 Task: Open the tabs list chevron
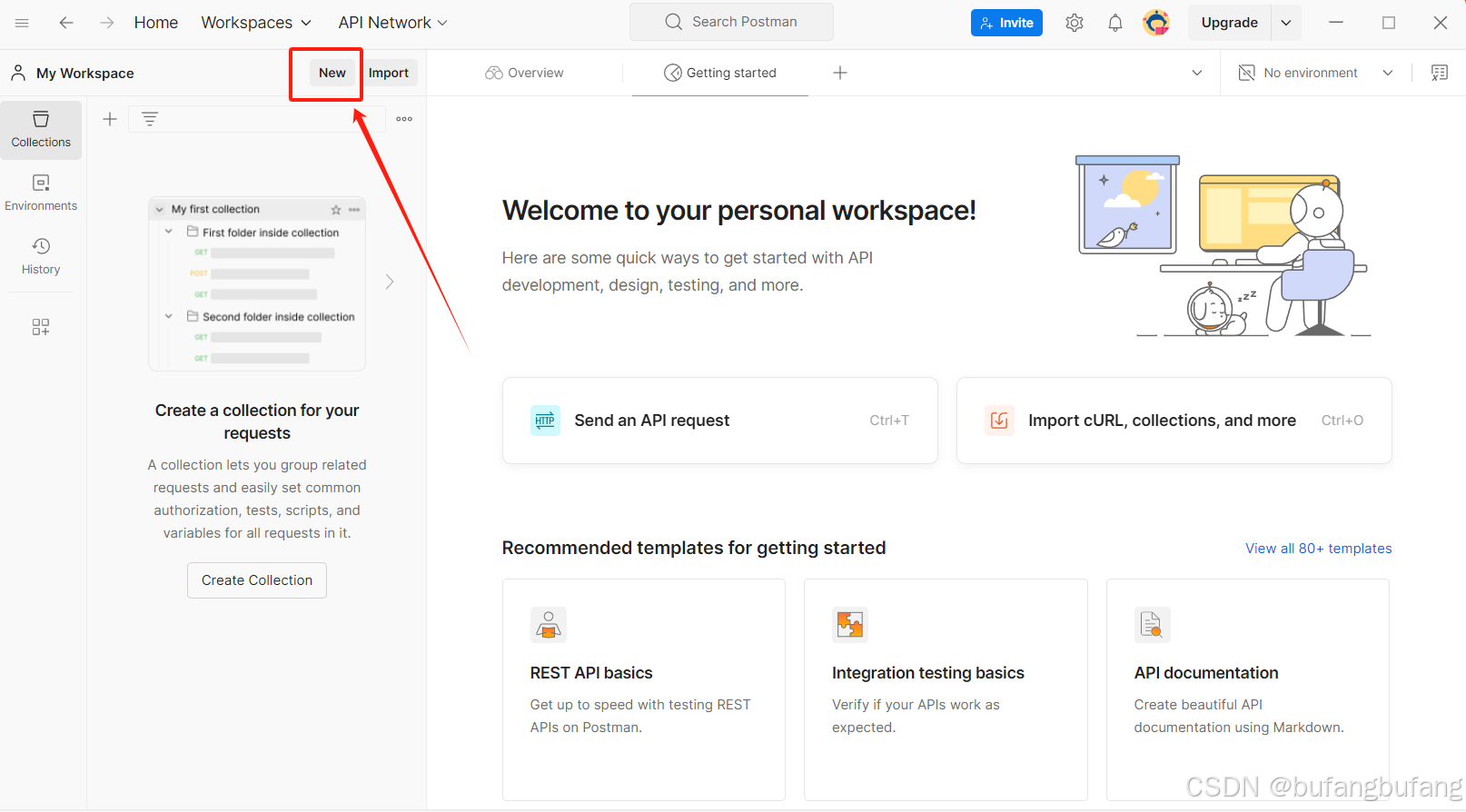(1197, 73)
